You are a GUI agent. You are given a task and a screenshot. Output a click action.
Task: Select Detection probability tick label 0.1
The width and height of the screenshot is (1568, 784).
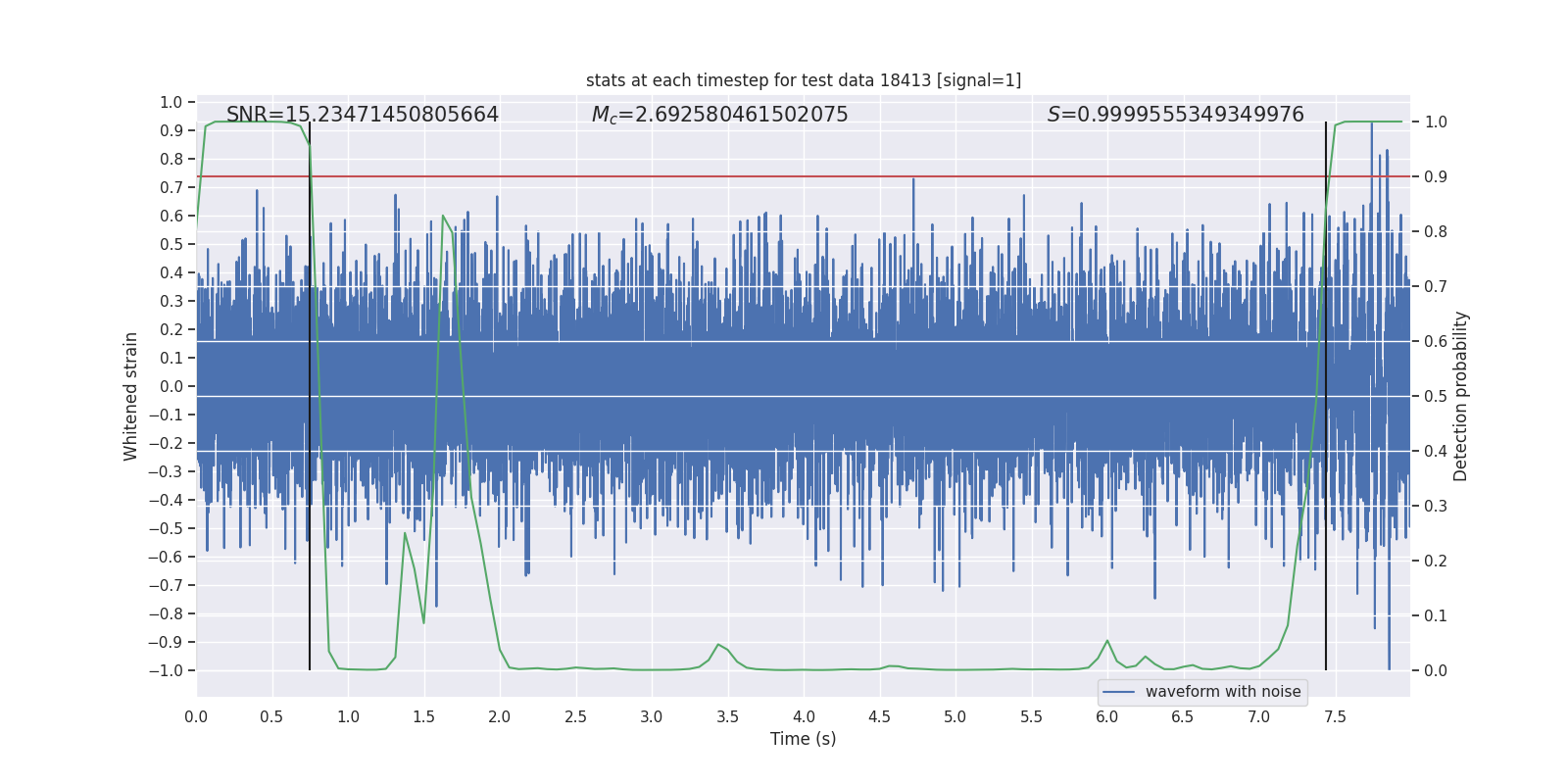coord(1436,615)
